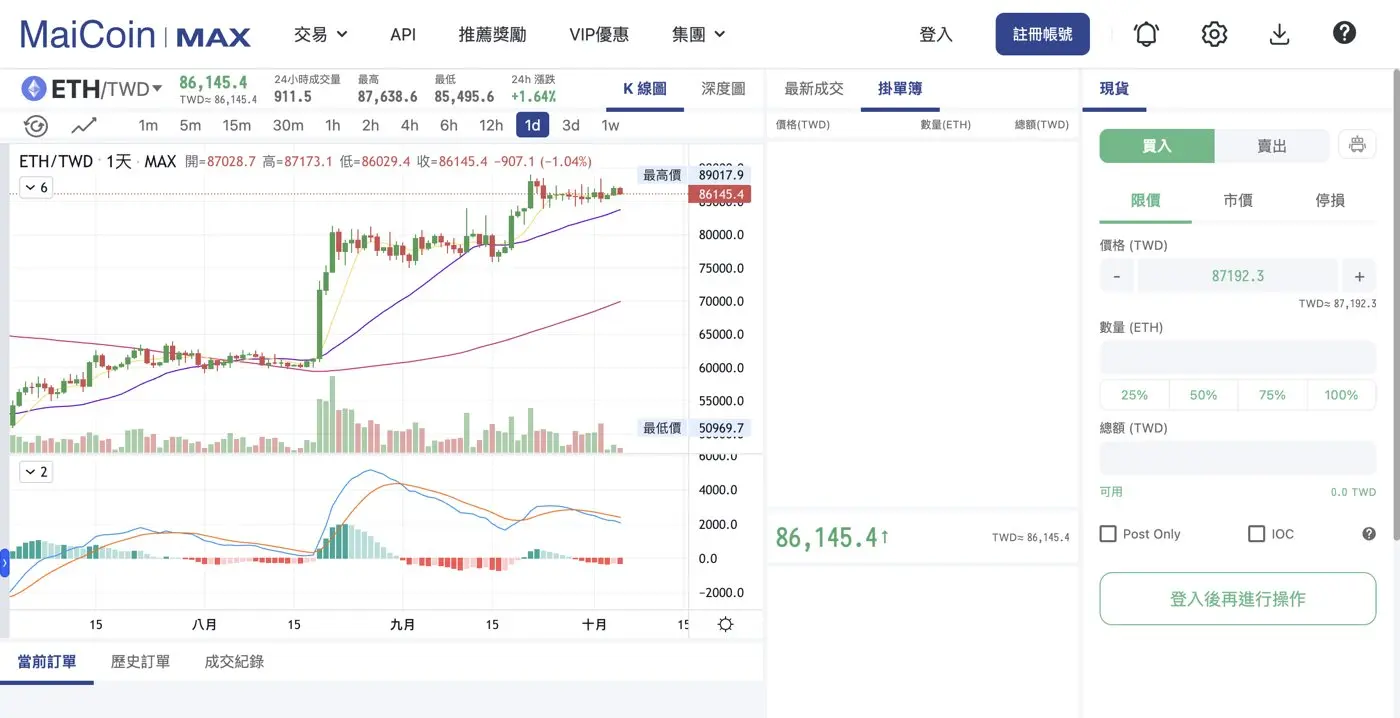Select the 12h timeframe

pos(491,125)
